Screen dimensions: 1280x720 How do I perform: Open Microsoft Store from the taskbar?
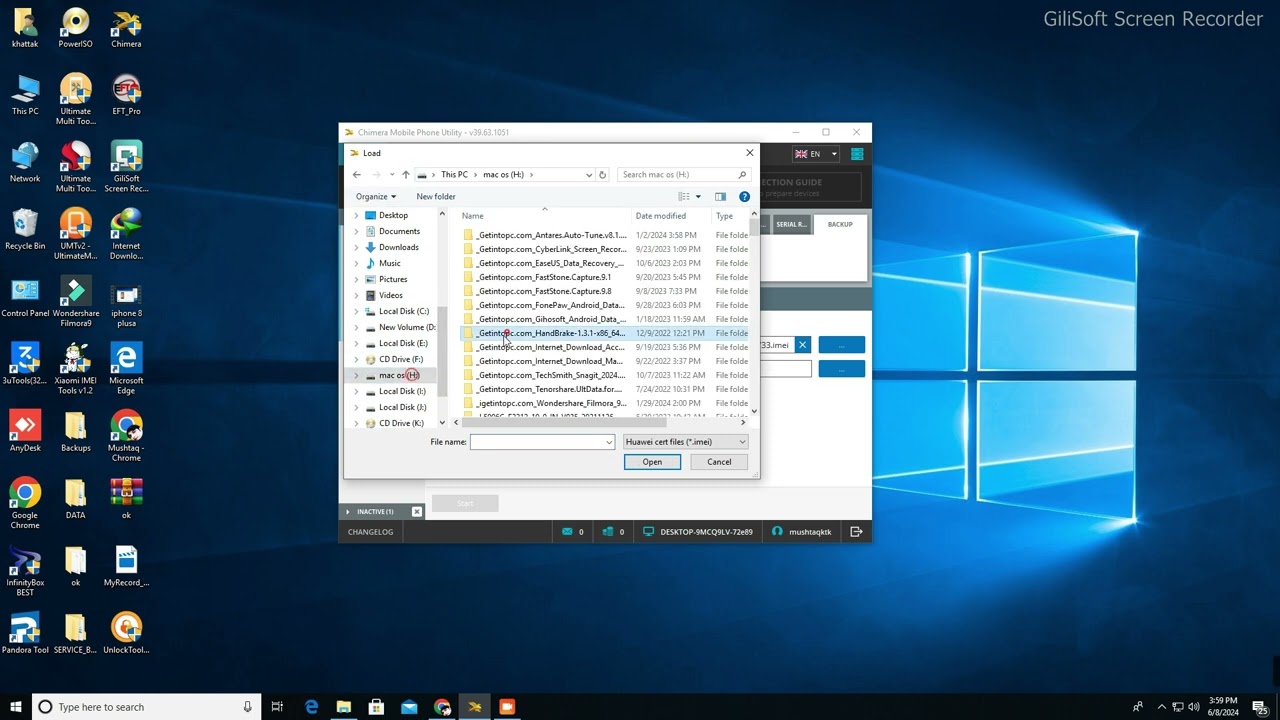pyautogui.click(x=376, y=707)
